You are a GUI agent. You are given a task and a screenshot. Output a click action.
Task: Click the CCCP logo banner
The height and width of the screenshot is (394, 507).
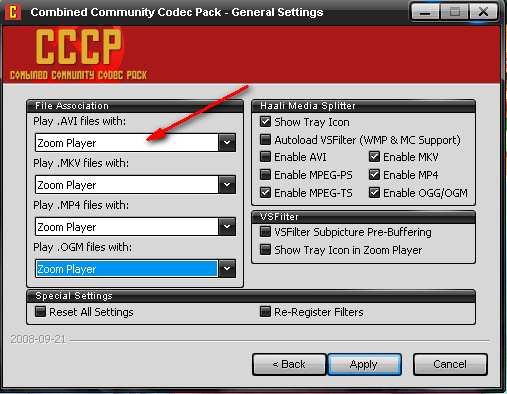(252, 54)
